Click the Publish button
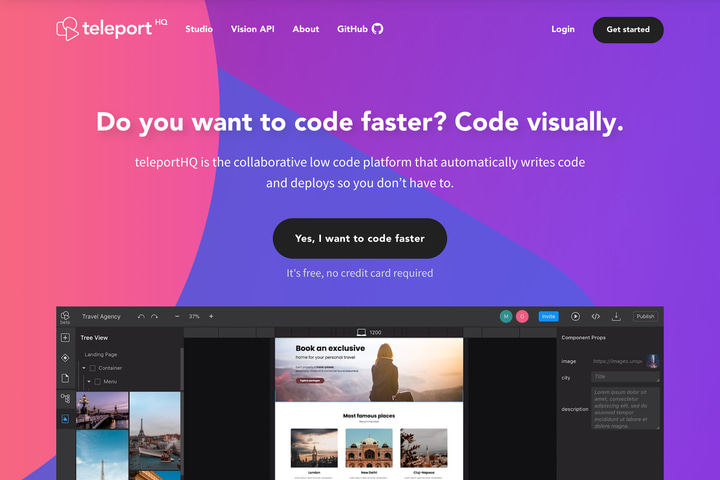 pyautogui.click(x=645, y=316)
